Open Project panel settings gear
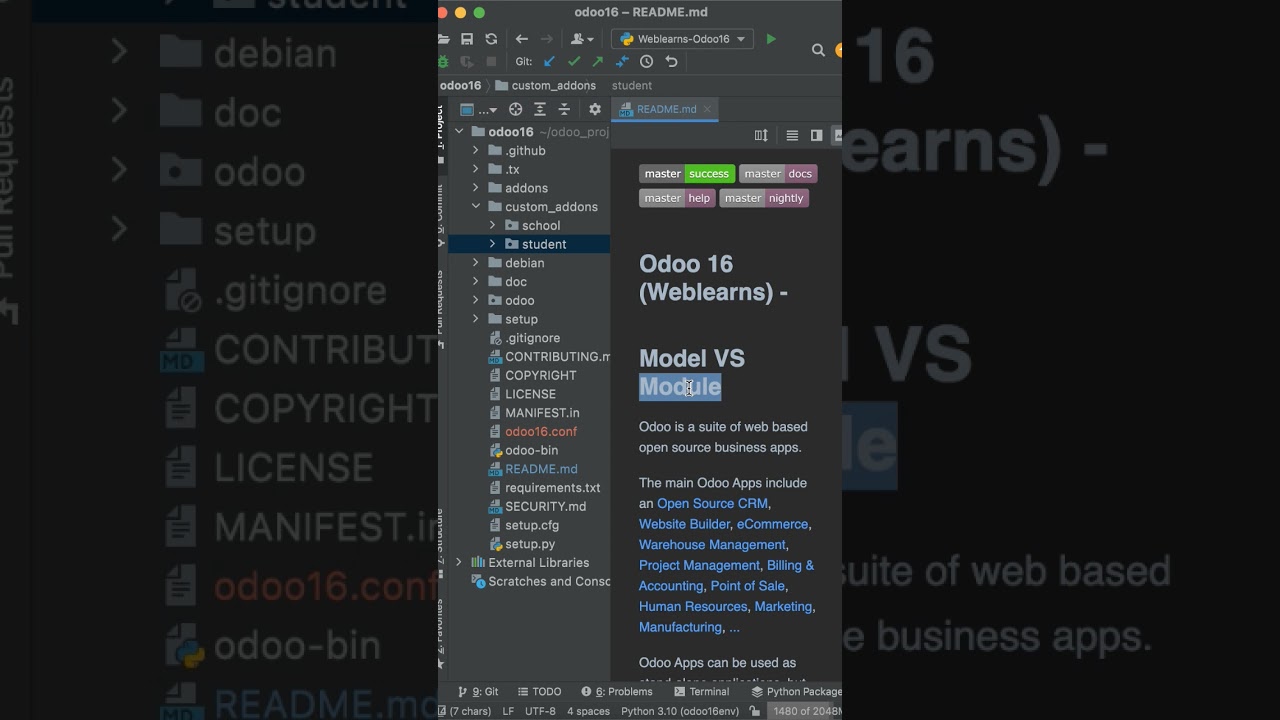The width and height of the screenshot is (1280, 720). click(595, 110)
